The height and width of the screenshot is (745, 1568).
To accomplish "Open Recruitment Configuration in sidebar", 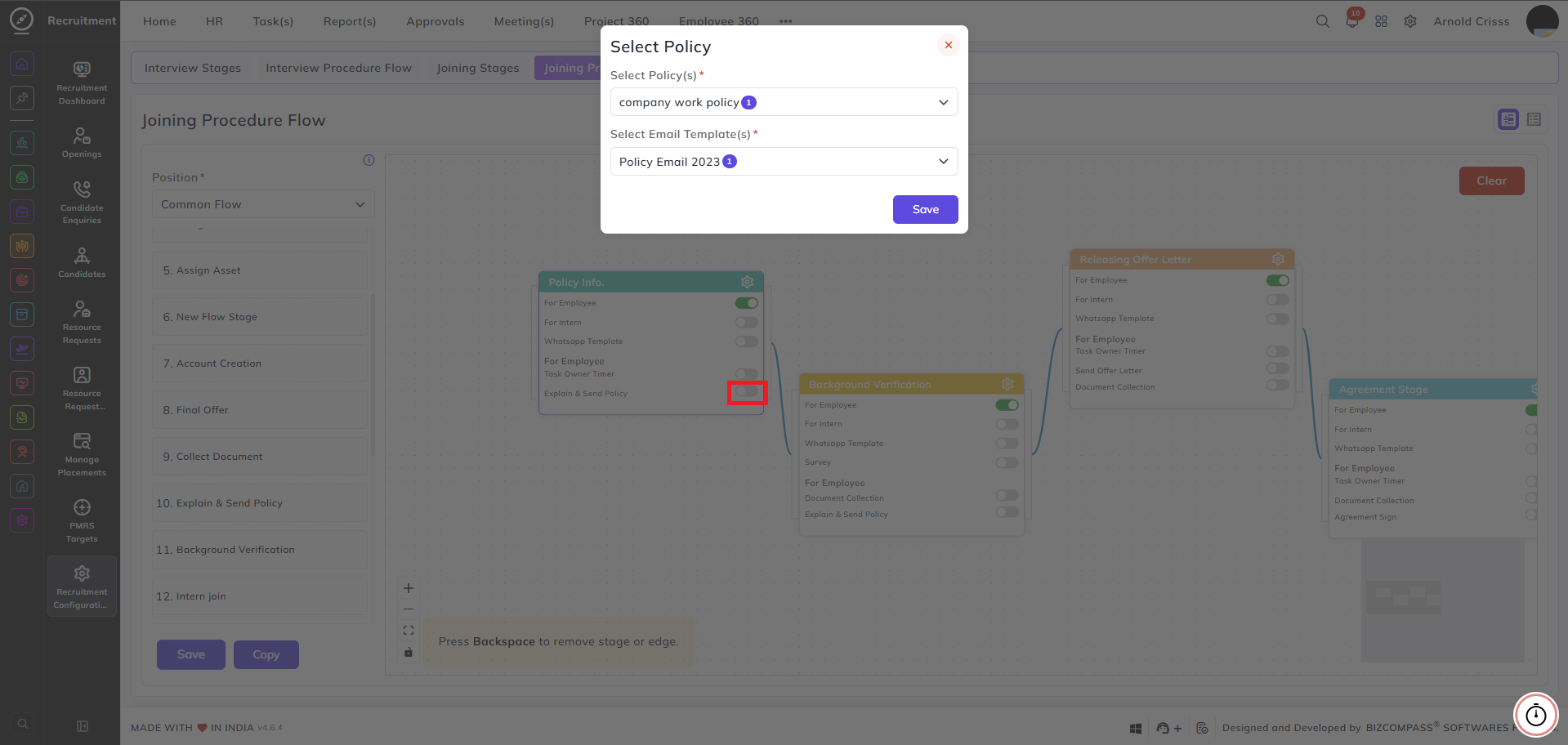I will pos(82,587).
